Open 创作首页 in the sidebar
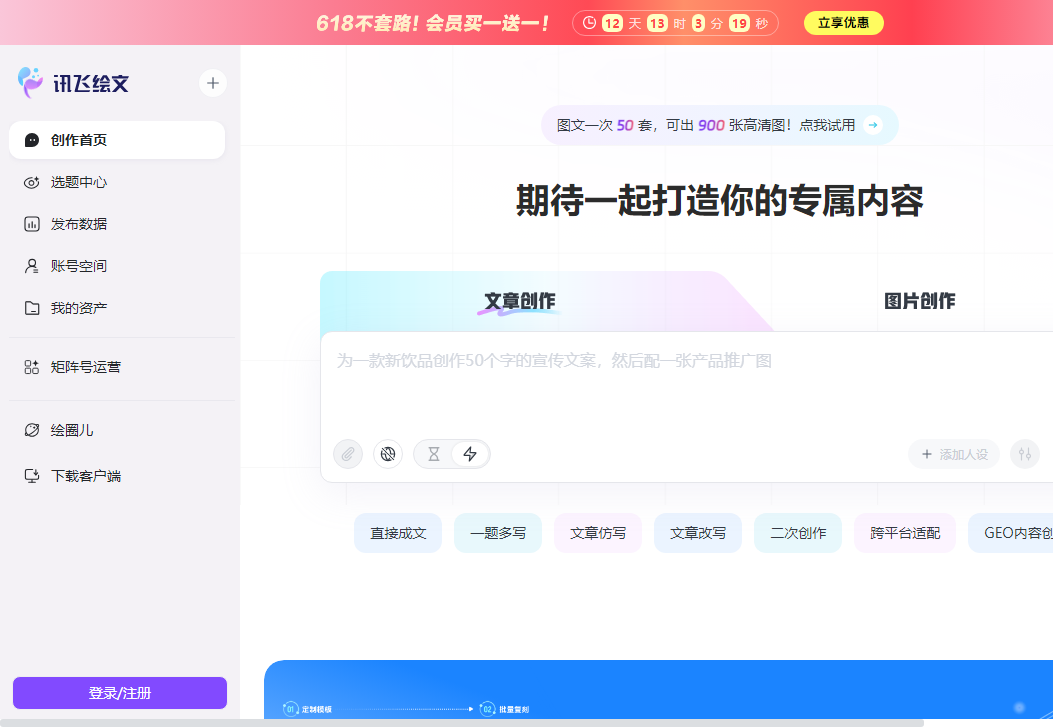 (x=117, y=140)
